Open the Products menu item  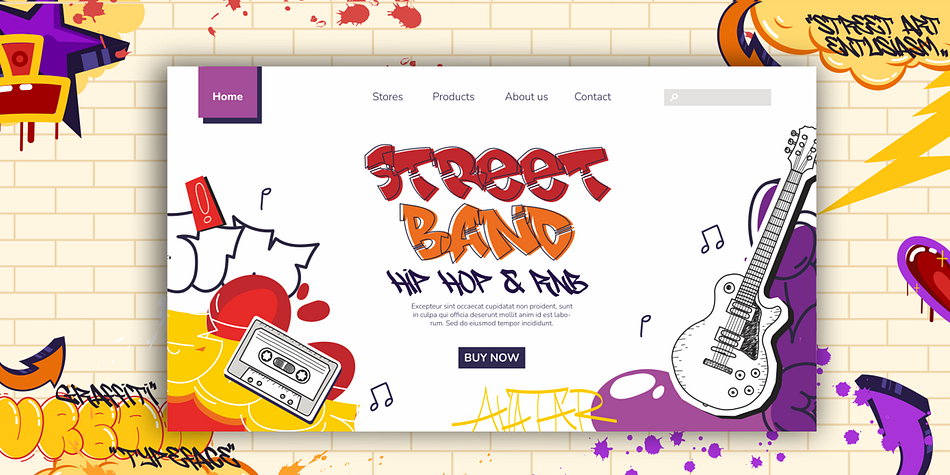453,97
